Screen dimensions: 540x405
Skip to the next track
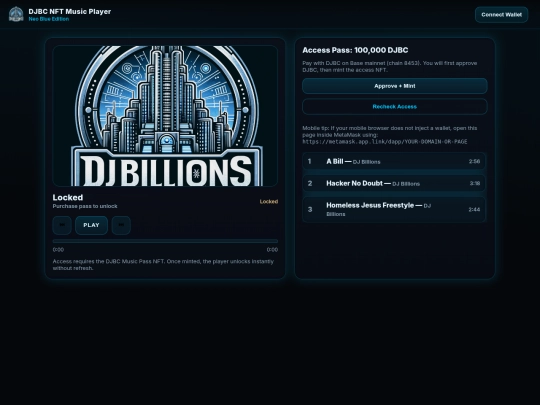[x=121, y=225]
